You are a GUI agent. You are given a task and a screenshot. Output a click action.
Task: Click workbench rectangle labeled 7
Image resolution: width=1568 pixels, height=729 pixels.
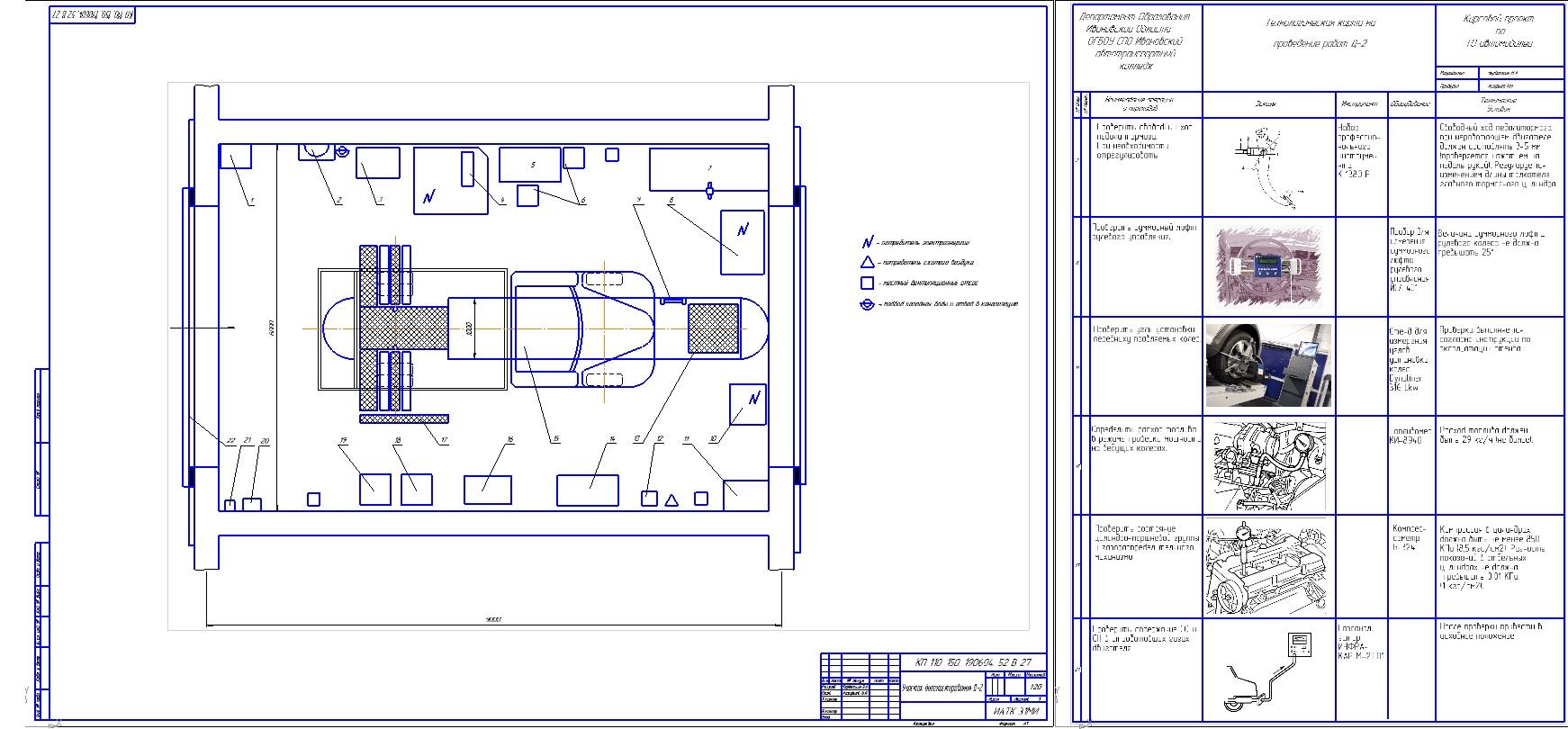click(x=708, y=168)
